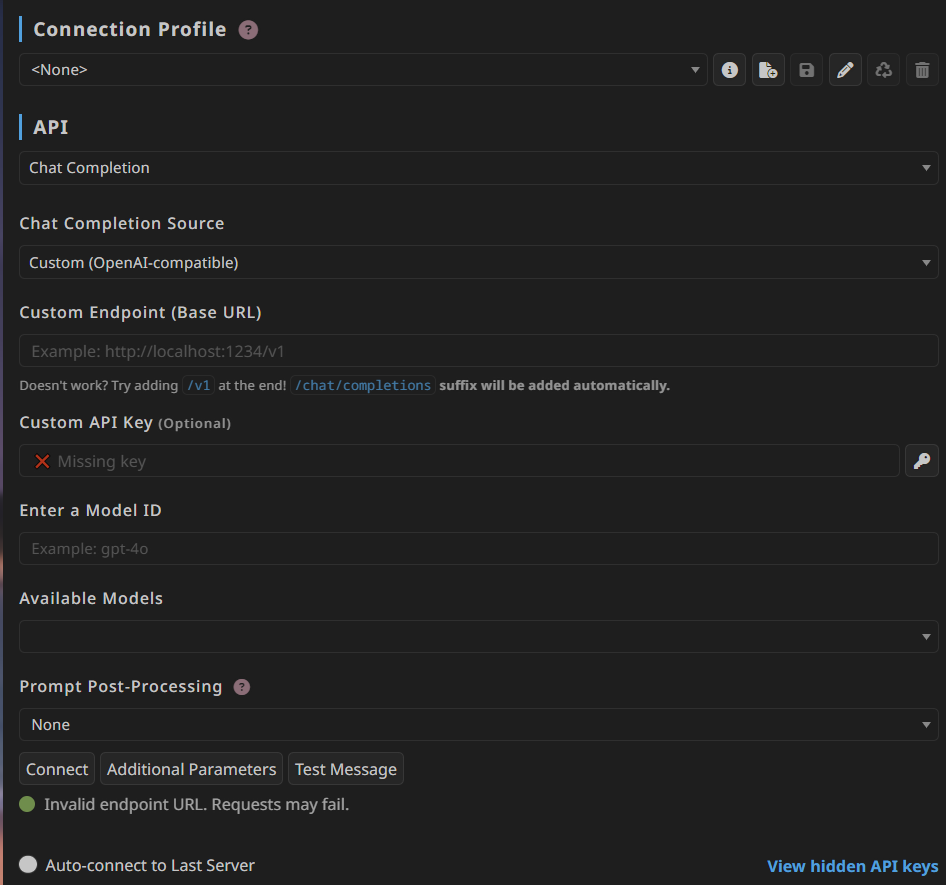Save the current connection profile
The width and height of the screenshot is (946, 885).
pyautogui.click(x=807, y=70)
